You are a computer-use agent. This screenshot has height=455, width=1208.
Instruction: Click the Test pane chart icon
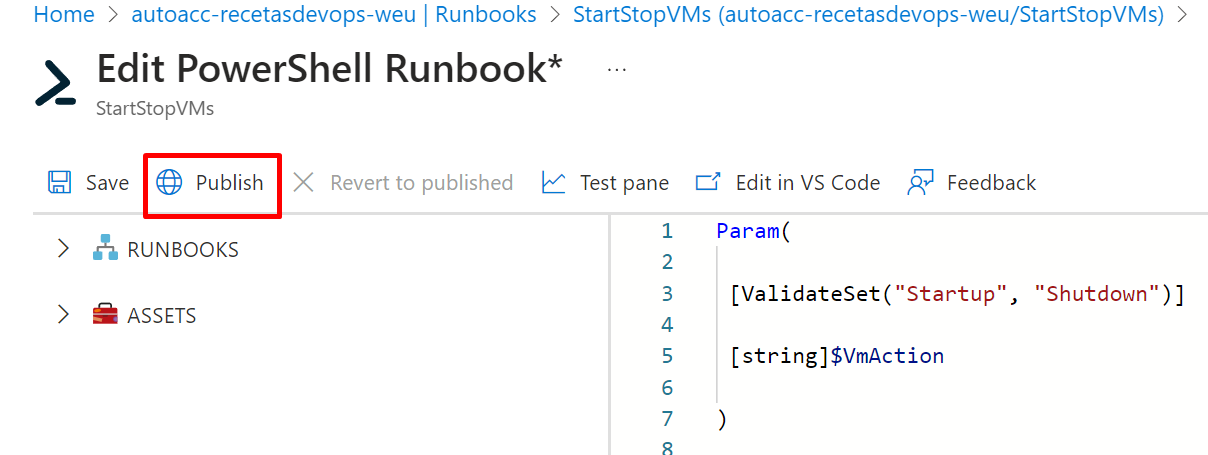(x=554, y=183)
